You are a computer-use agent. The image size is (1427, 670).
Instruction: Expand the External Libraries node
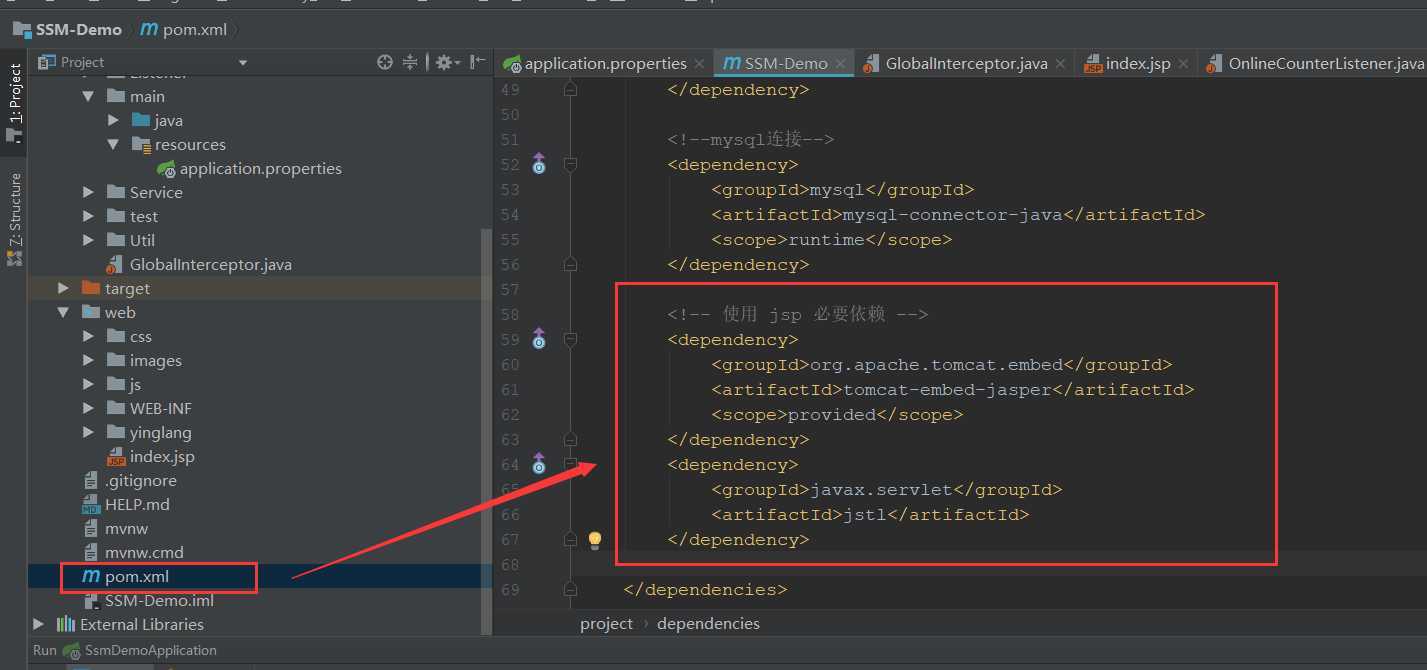38,624
